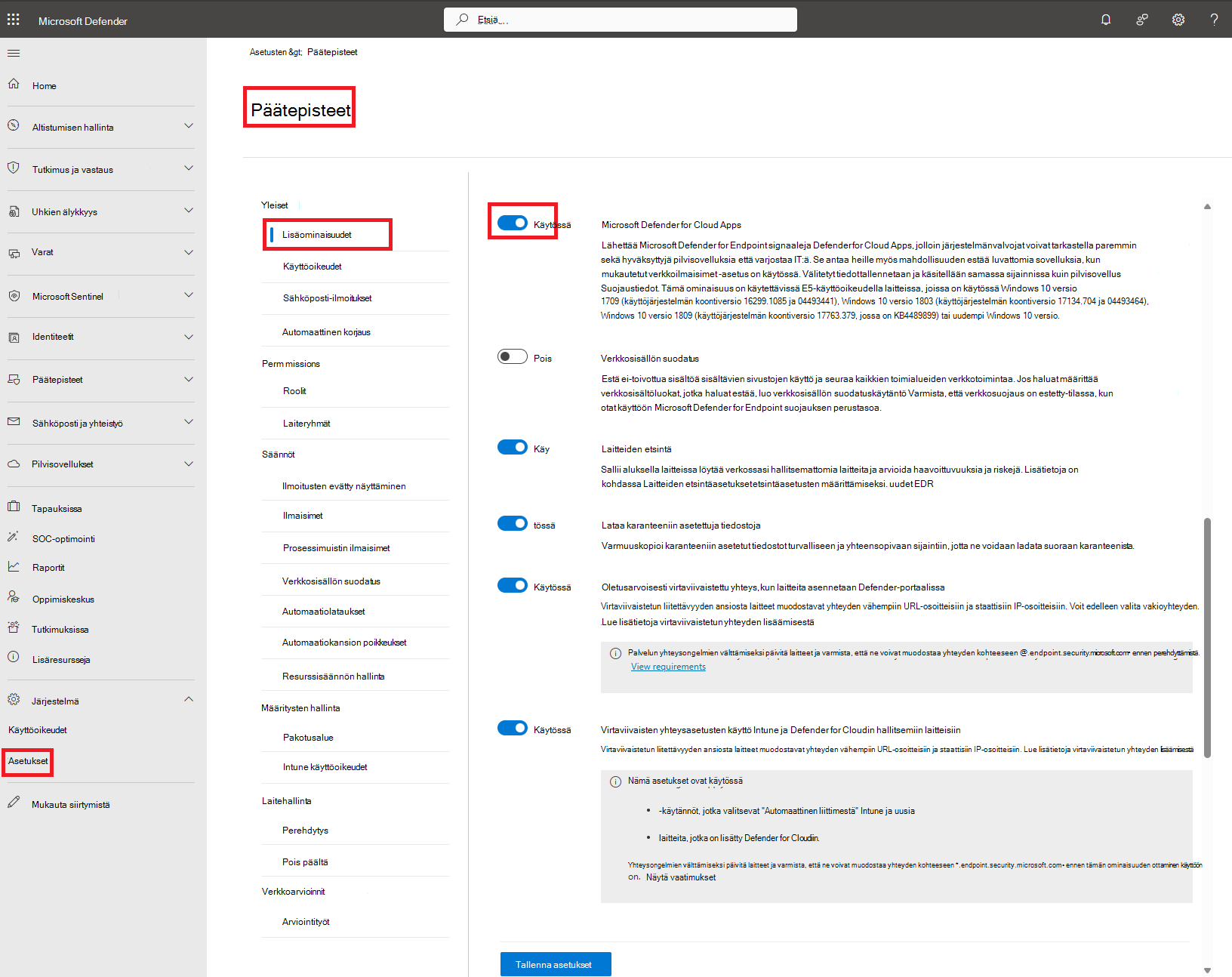This screenshot has width=1232, height=977.
Task: Turn off Laitteiden etsintä toggle
Action: 513,447
